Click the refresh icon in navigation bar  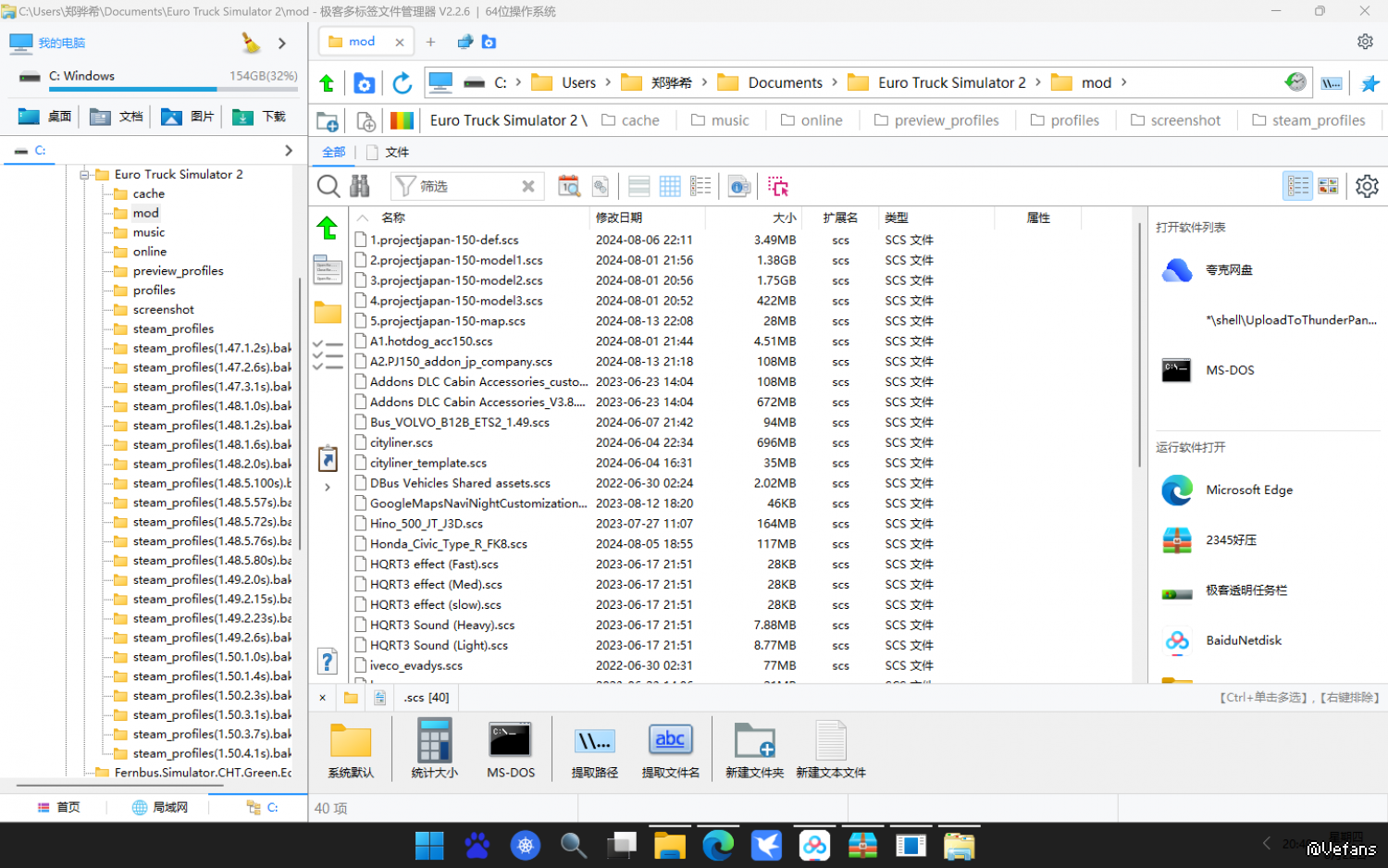pyautogui.click(x=402, y=83)
